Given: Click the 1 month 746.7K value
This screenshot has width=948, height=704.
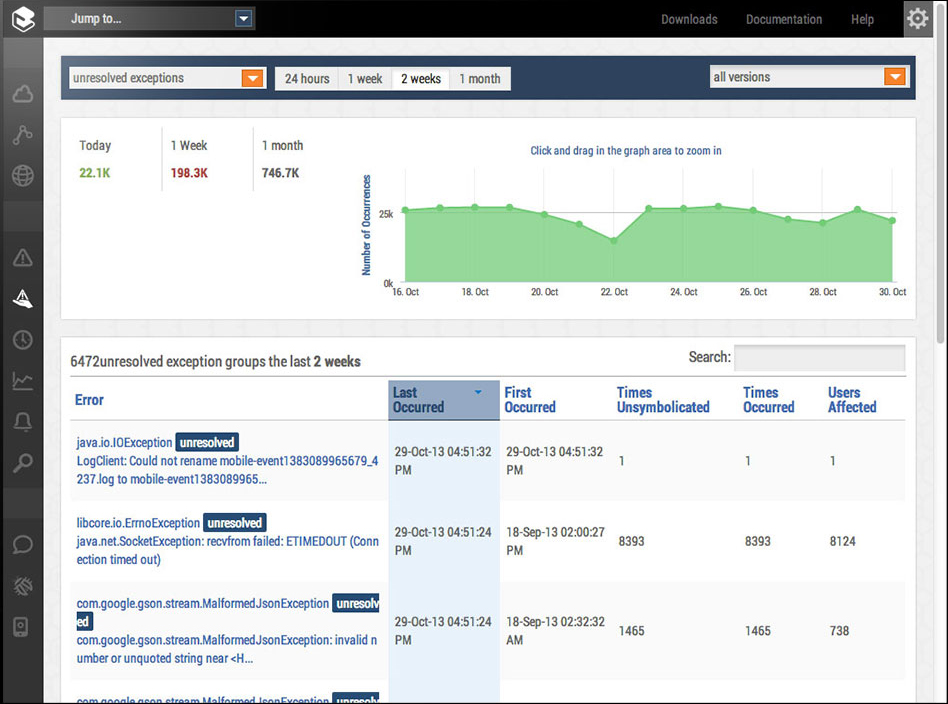Looking at the screenshot, I should click(281, 173).
